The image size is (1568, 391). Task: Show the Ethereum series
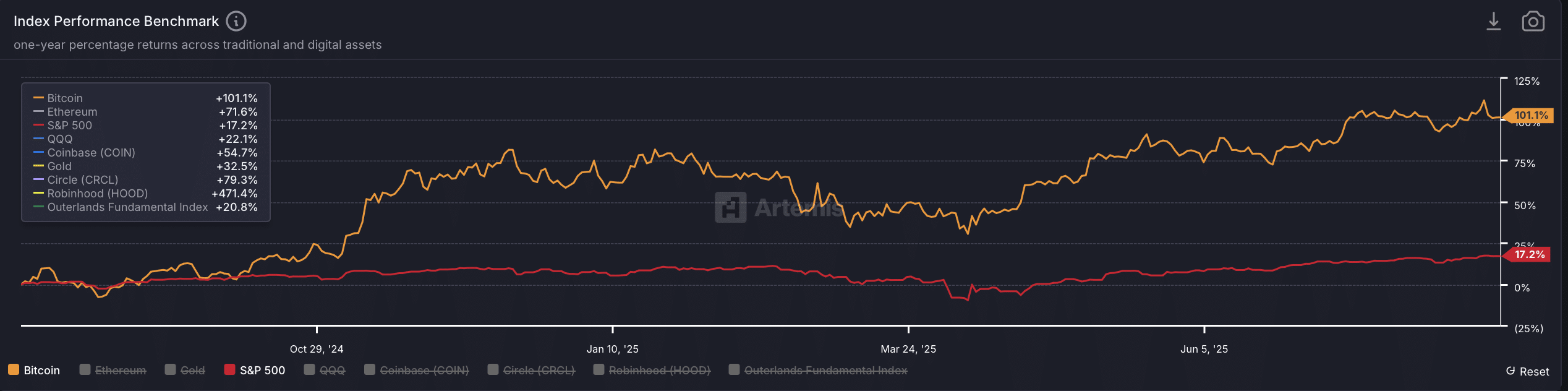point(113,370)
